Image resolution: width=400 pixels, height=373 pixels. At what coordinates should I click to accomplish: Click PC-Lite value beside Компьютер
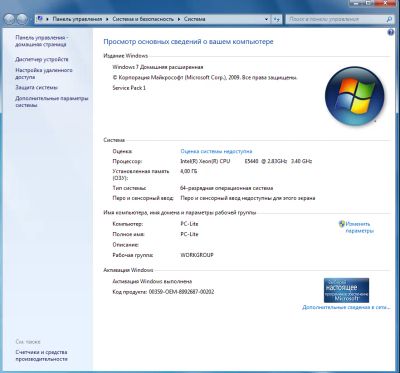point(189,224)
